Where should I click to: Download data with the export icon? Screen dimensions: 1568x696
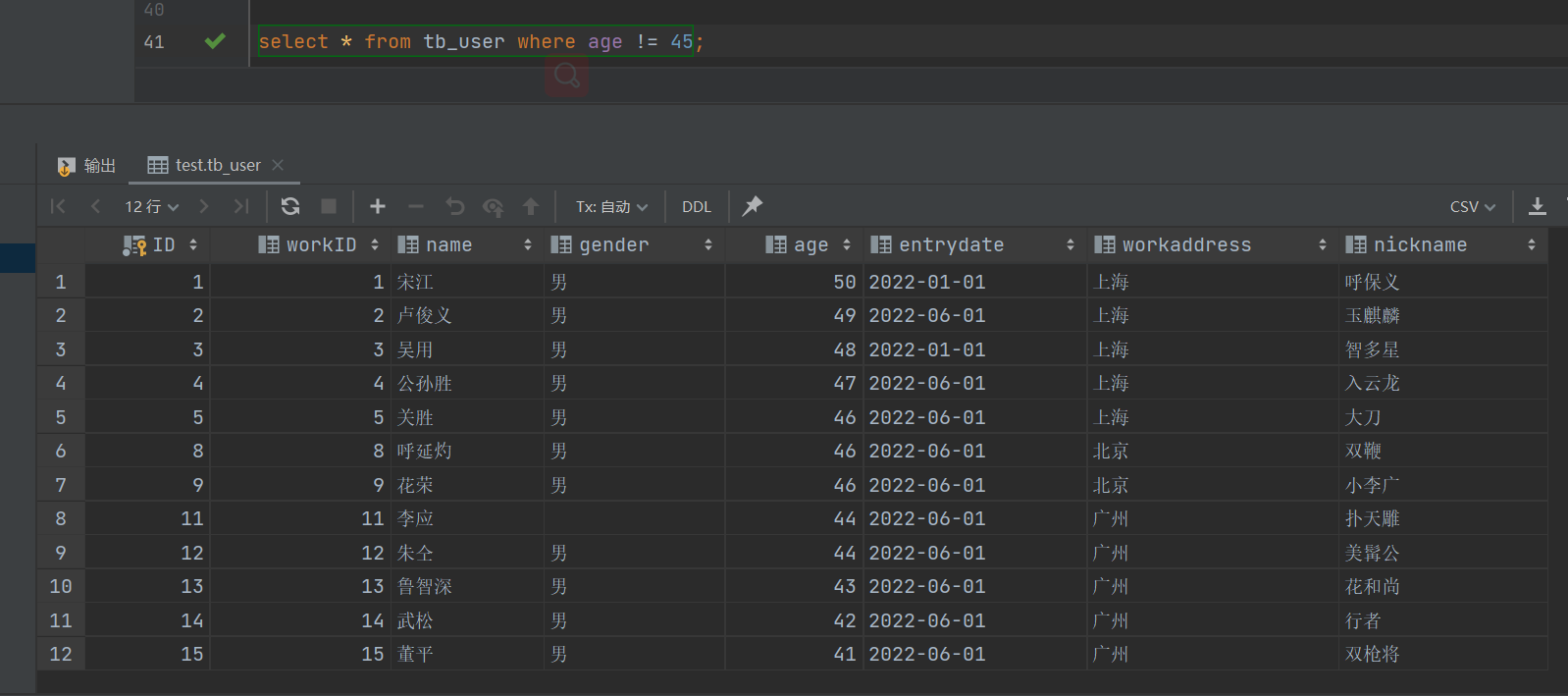click(1538, 206)
